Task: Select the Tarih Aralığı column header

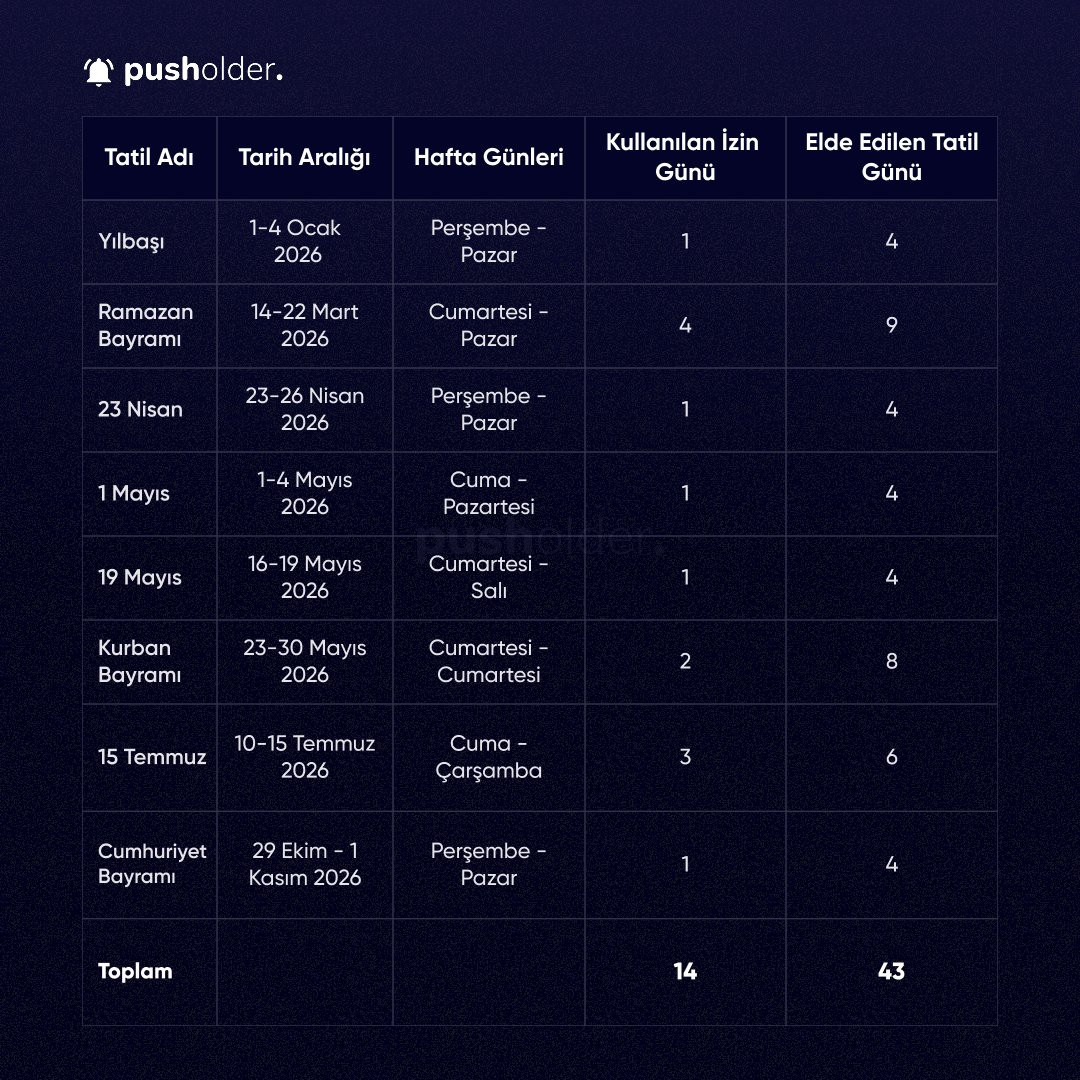Action: [304, 157]
